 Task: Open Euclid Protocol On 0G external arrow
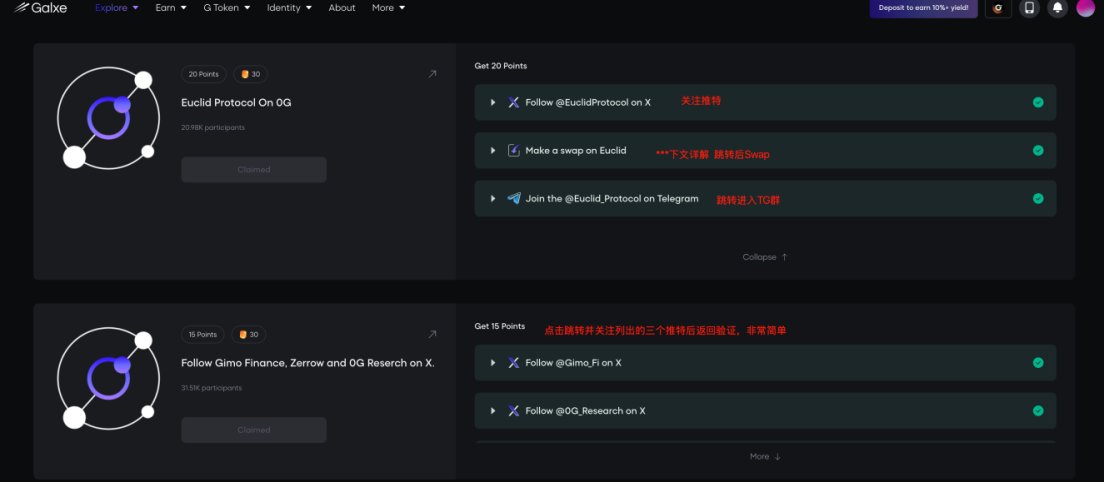(x=432, y=74)
